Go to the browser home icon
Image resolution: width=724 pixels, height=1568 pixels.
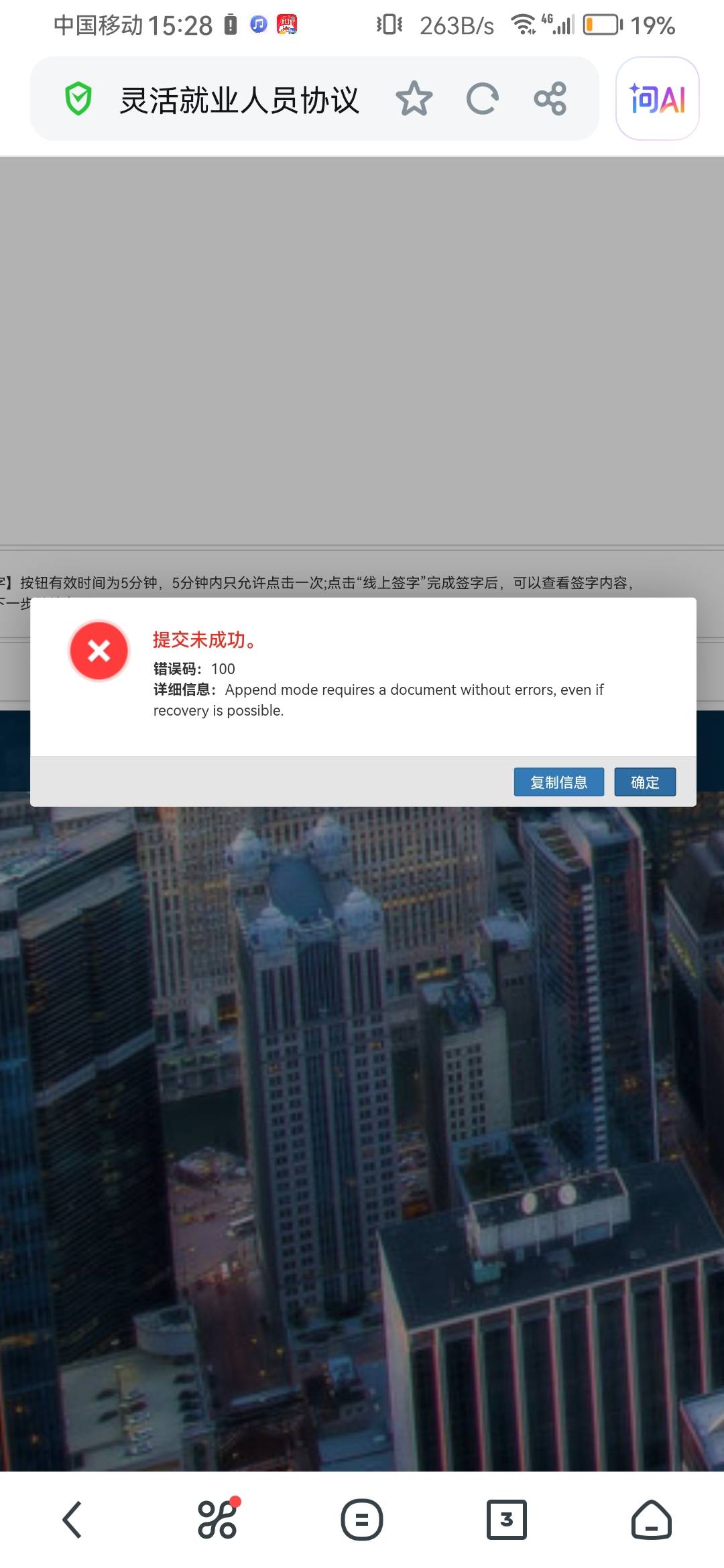[652, 1519]
